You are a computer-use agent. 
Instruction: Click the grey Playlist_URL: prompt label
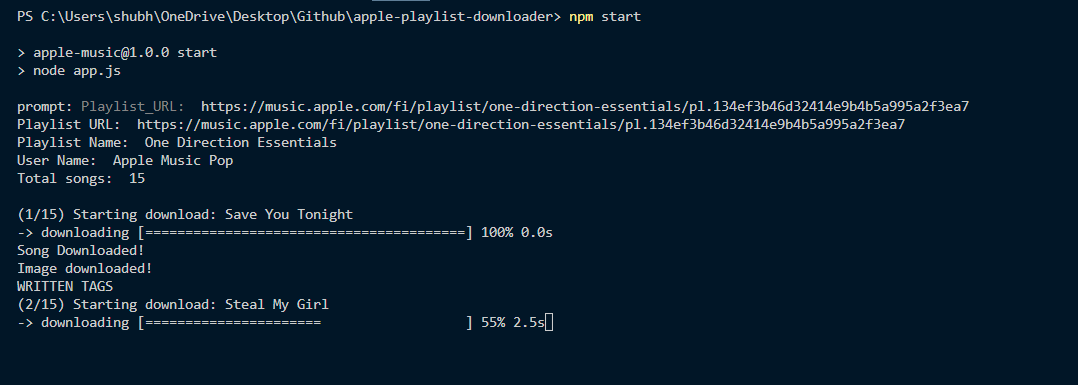pyautogui.click(x=133, y=107)
